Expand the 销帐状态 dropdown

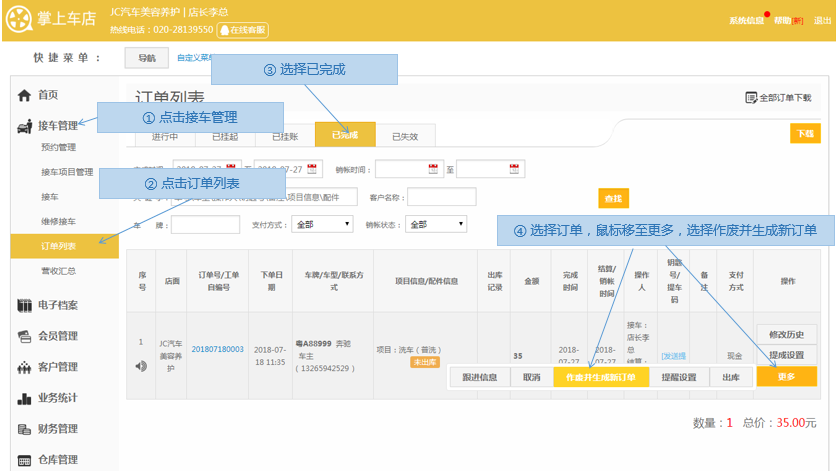[437, 225]
